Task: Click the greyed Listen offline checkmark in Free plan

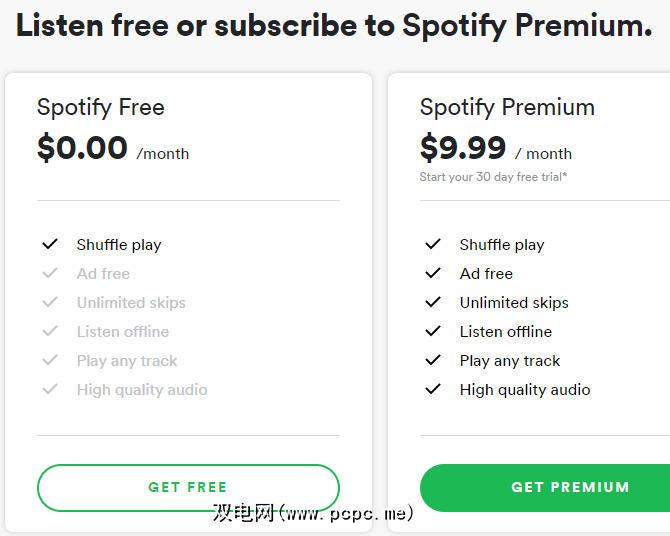Action: pos(50,331)
